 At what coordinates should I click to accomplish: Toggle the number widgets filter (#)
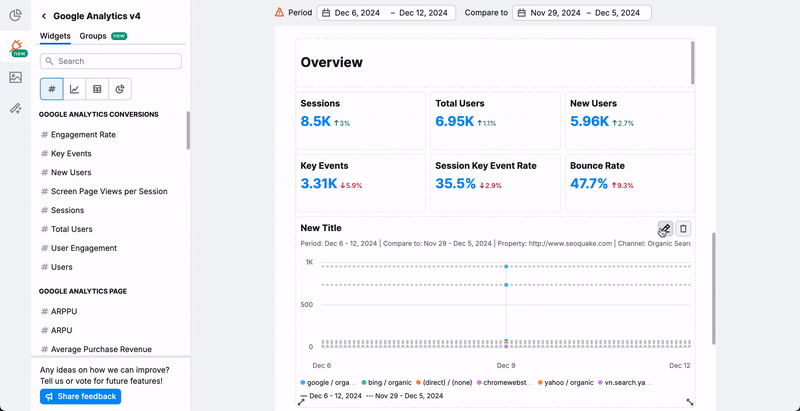click(x=51, y=89)
